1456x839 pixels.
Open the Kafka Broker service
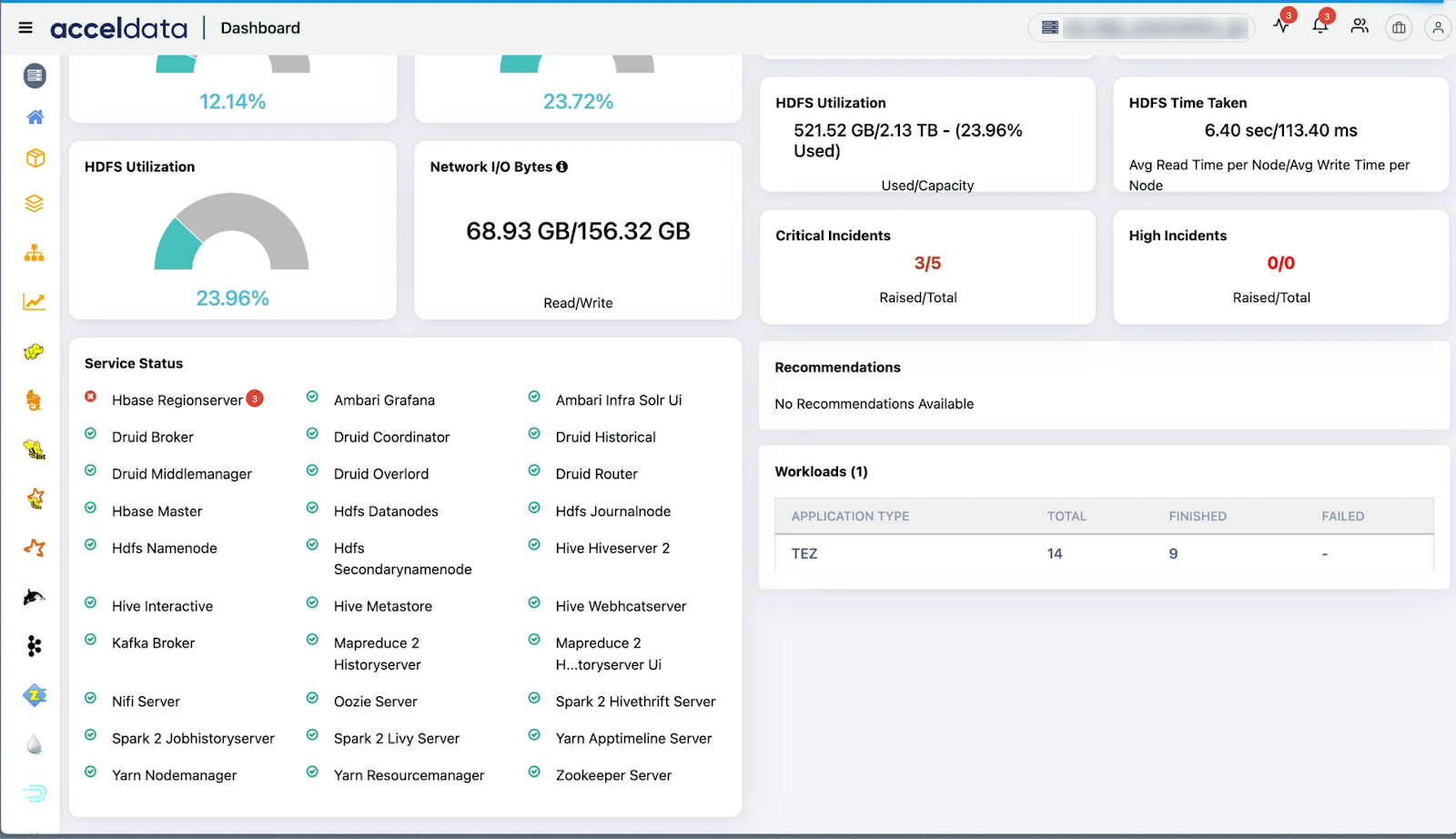click(154, 642)
